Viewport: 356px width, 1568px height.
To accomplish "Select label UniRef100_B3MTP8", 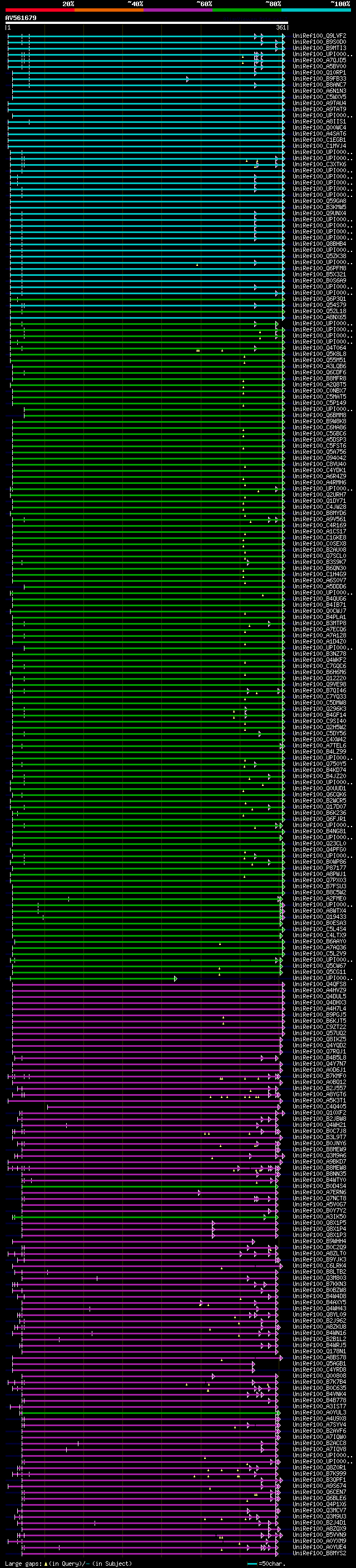I will [x=319, y=624].
